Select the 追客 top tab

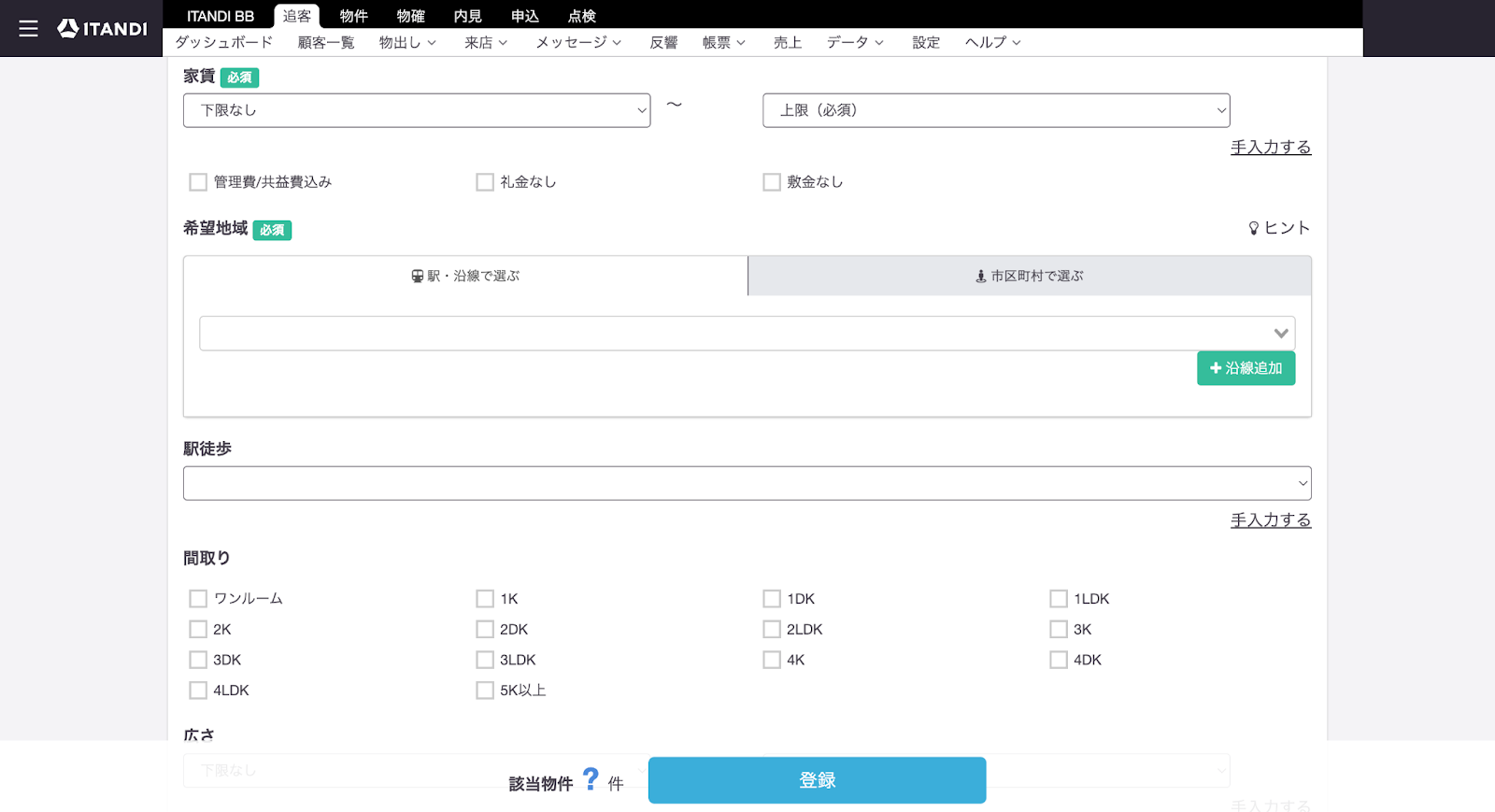tap(297, 16)
